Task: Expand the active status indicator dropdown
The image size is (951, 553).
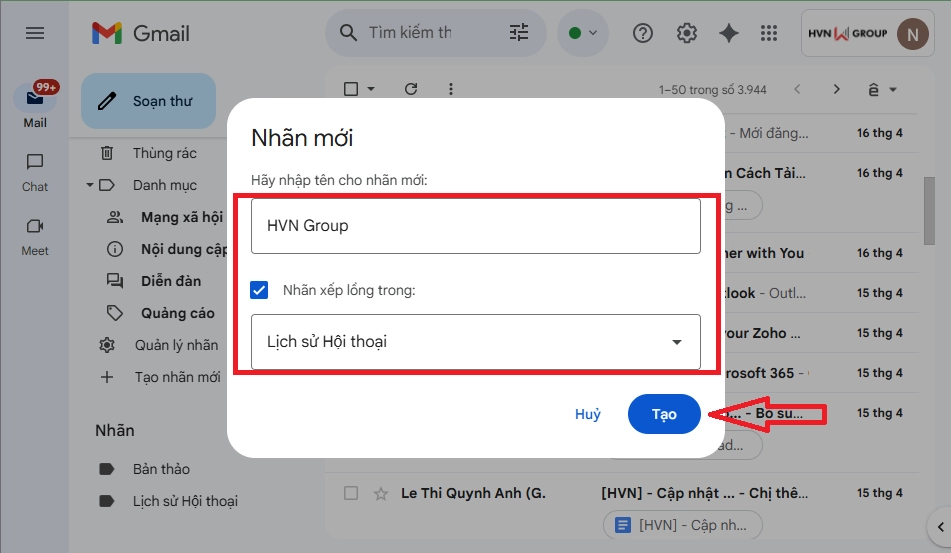Action: (x=583, y=33)
